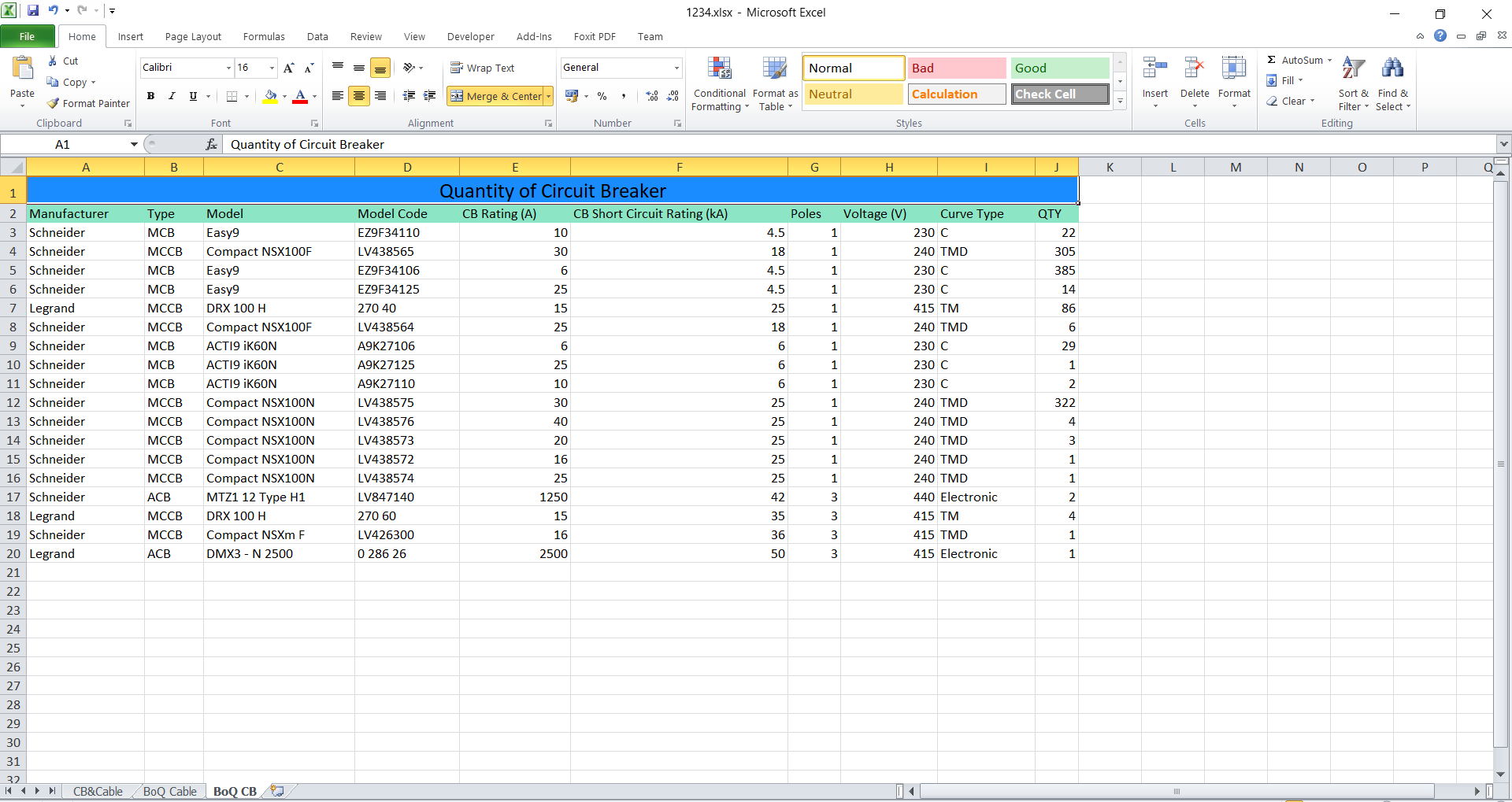Viewport: 1512px width, 802px height.
Task: Toggle Align Text Right
Action: click(380, 96)
